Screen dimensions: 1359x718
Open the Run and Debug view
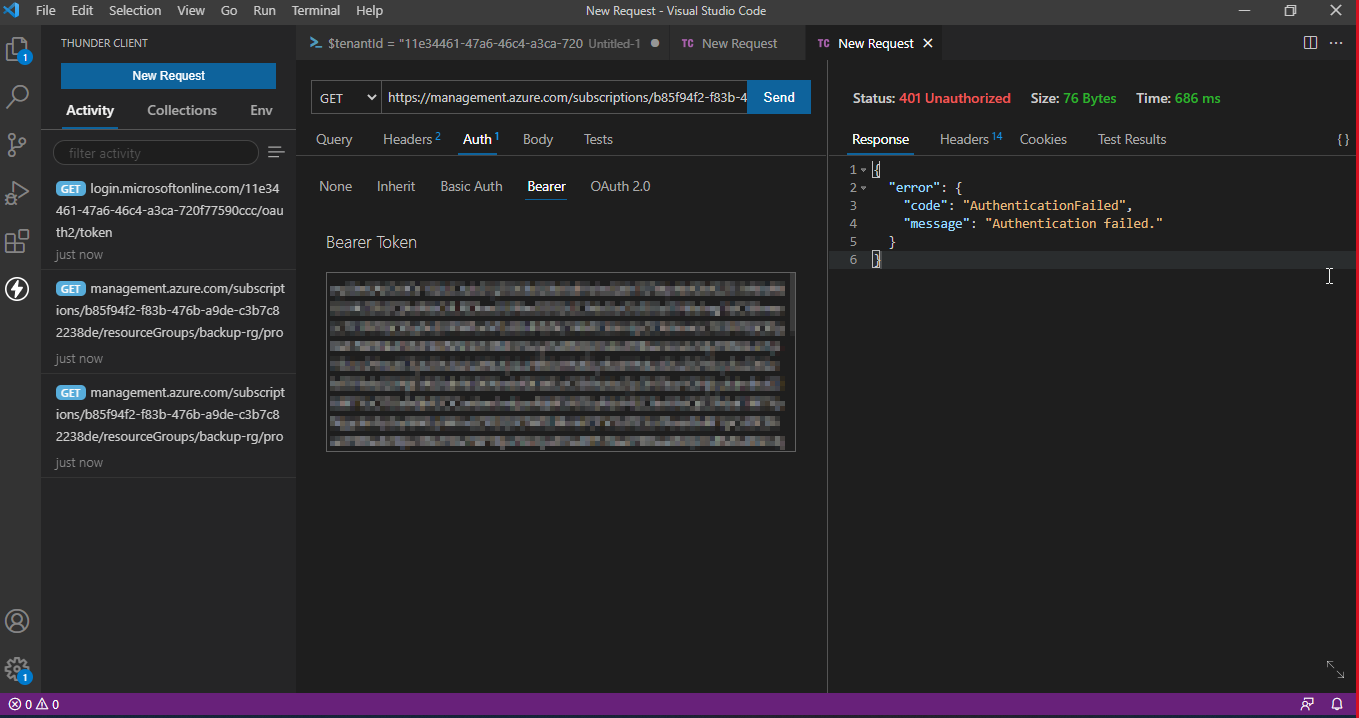18,193
